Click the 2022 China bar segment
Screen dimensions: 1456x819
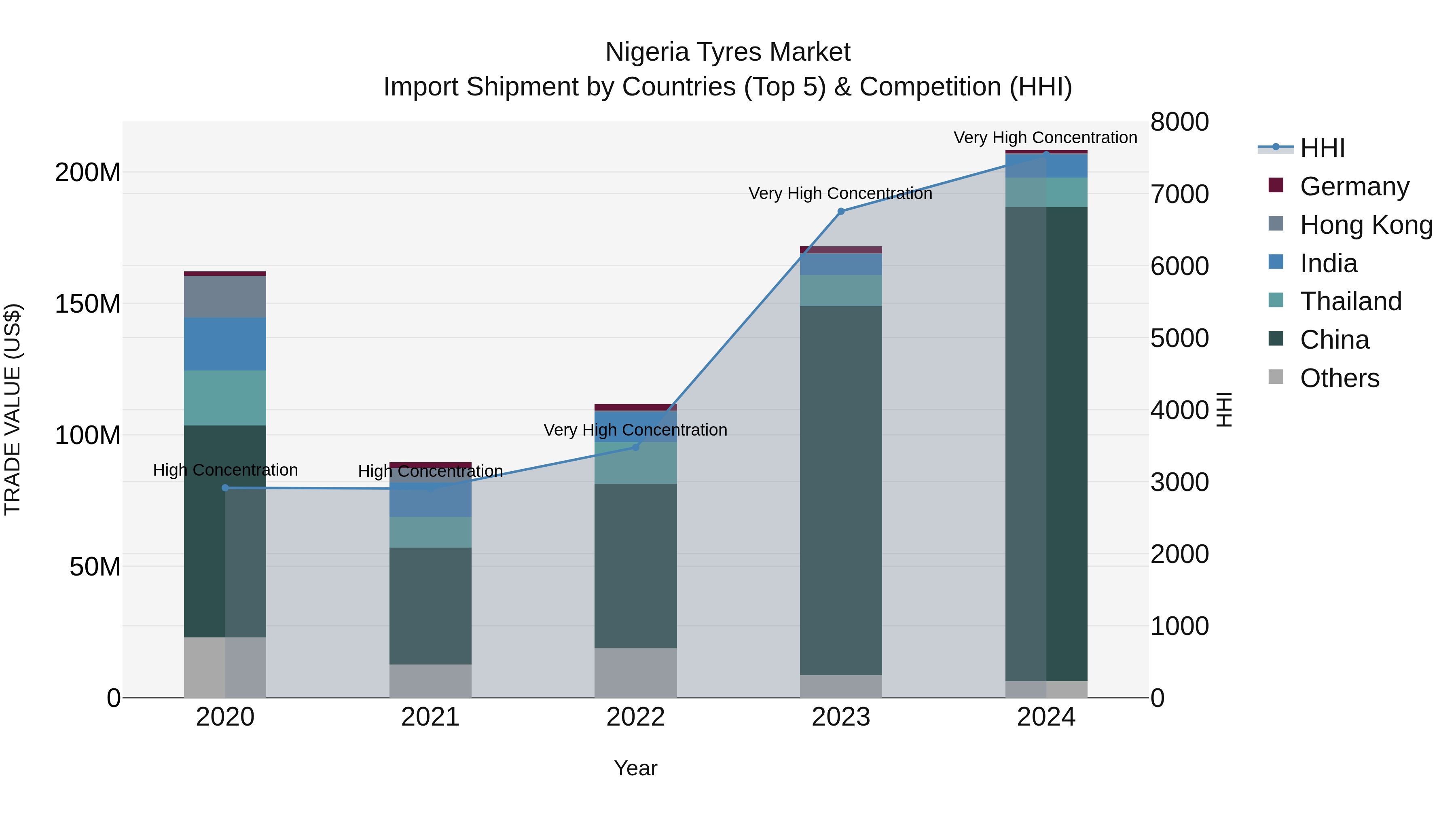click(x=635, y=566)
